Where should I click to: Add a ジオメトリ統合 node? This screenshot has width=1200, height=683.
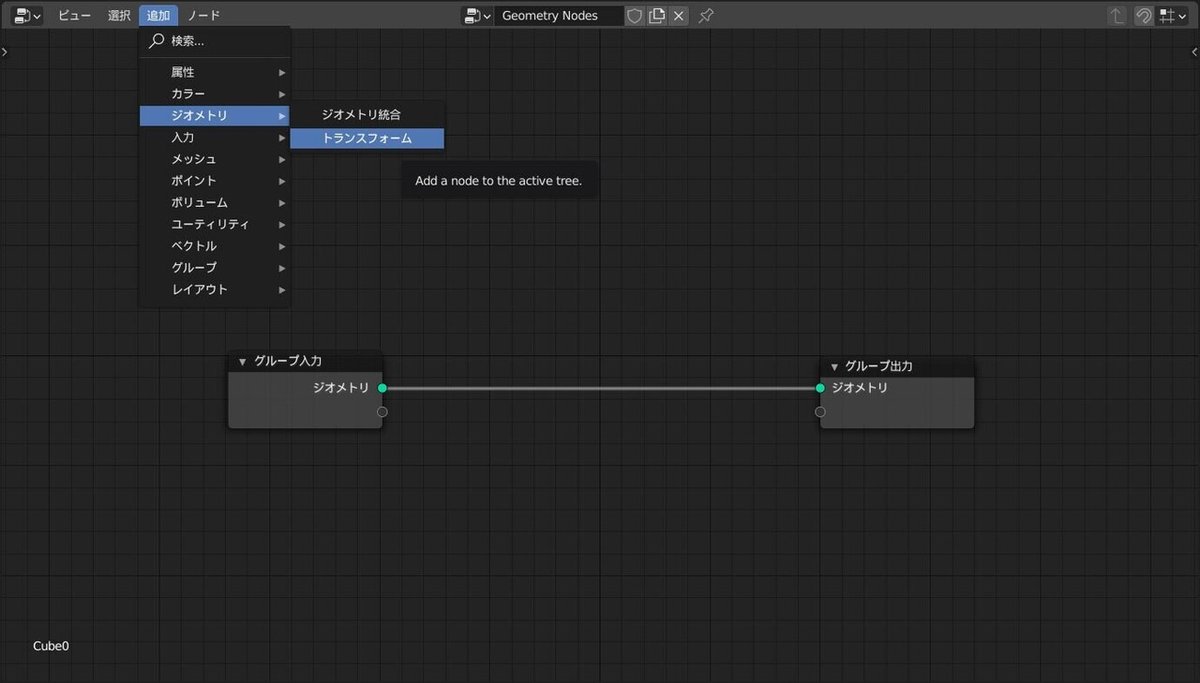click(x=367, y=115)
